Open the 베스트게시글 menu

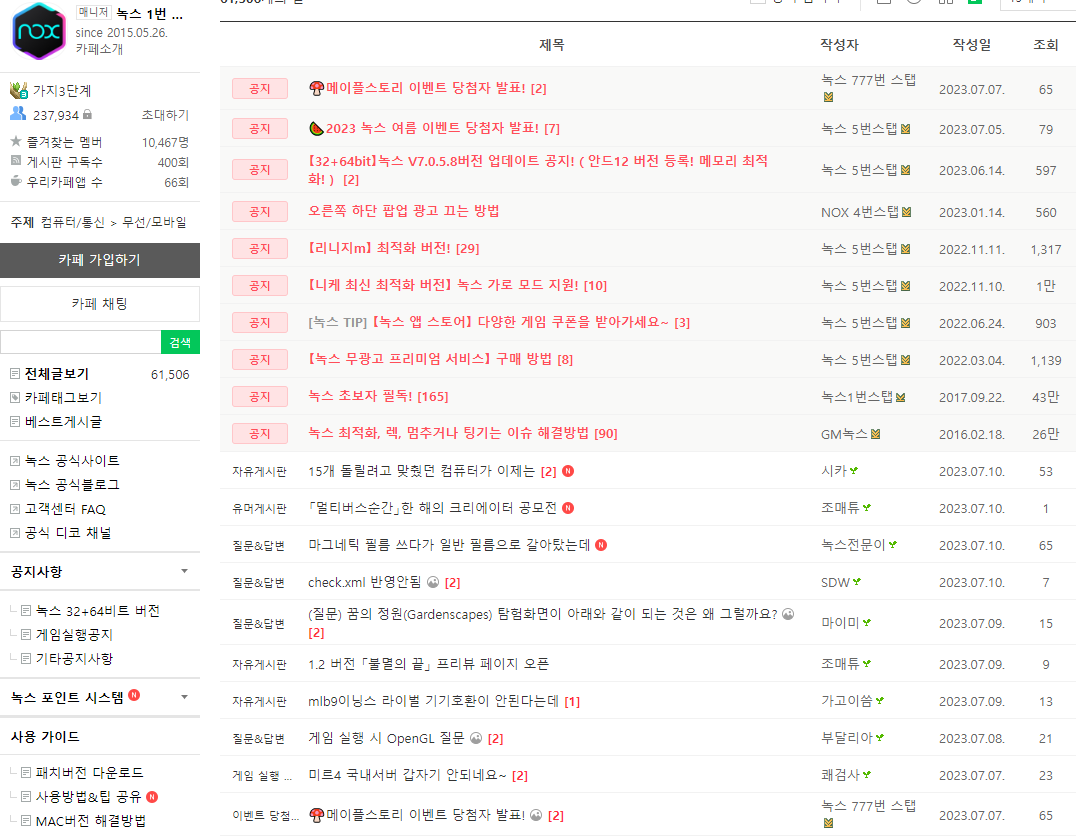point(63,422)
